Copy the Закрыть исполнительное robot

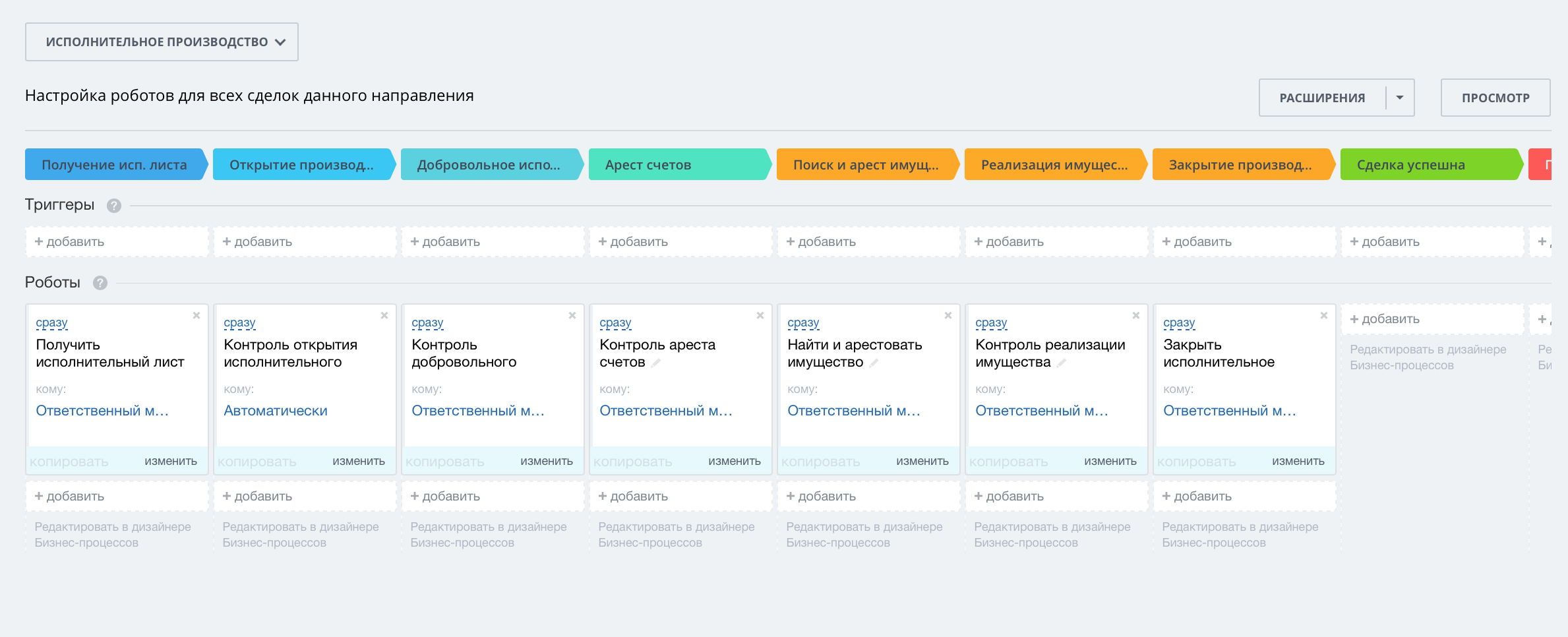click(x=1196, y=462)
